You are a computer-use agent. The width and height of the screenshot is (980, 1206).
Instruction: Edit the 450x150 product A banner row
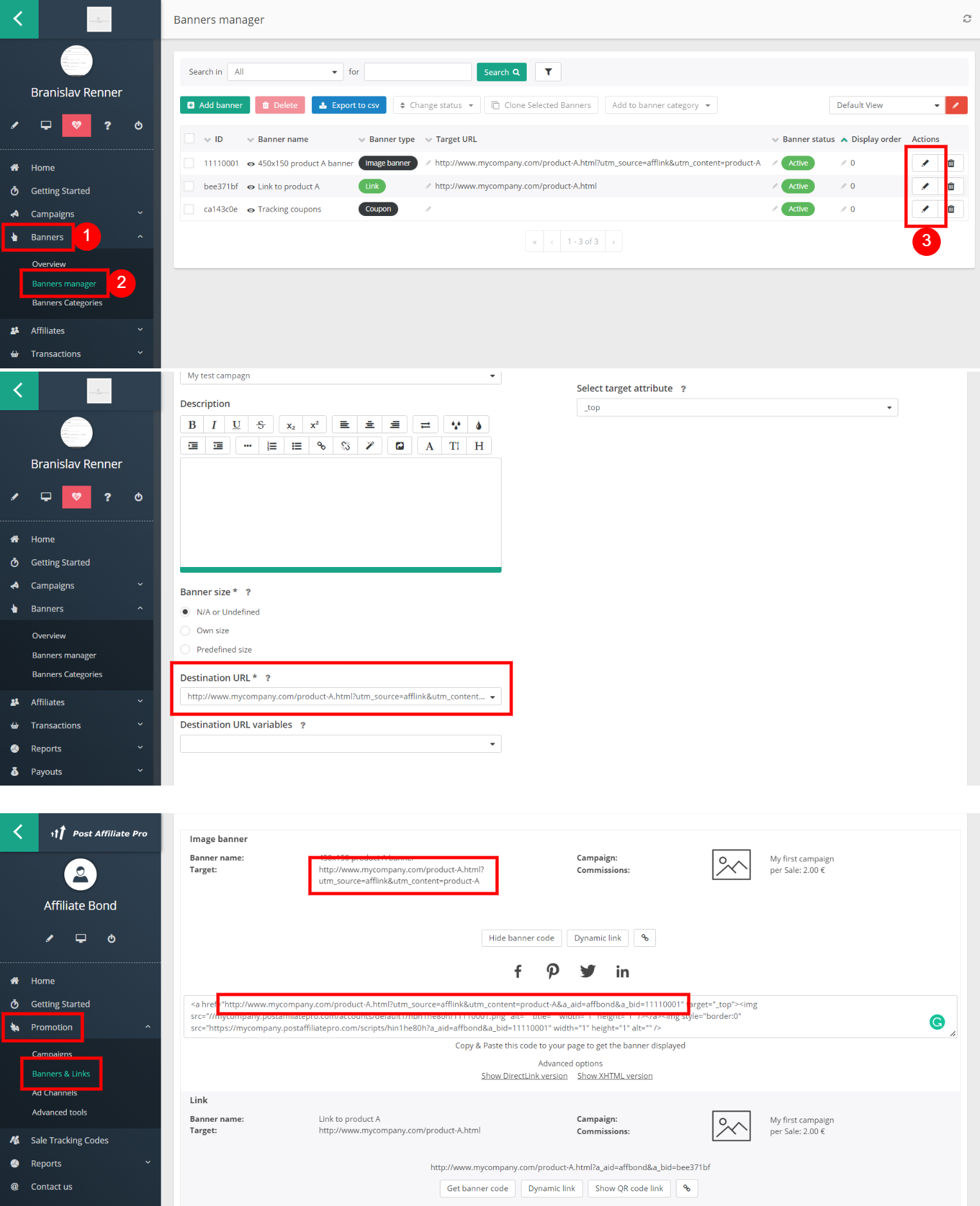pyautogui.click(x=925, y=163)
